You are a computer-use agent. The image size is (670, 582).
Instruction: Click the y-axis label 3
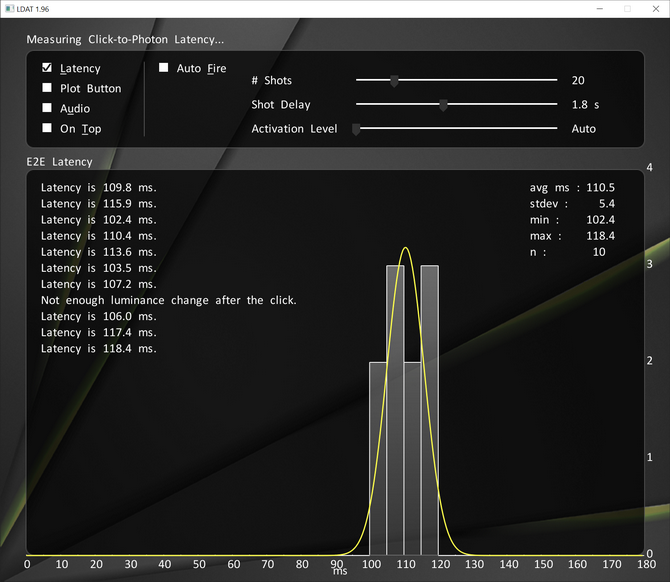tap(649, 264)
